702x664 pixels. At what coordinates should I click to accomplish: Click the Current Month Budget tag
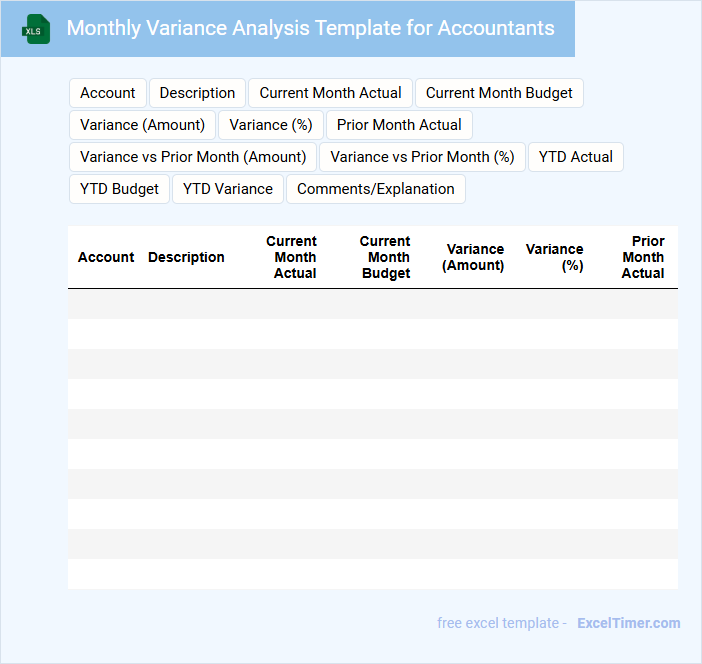(x=499, y=93)
